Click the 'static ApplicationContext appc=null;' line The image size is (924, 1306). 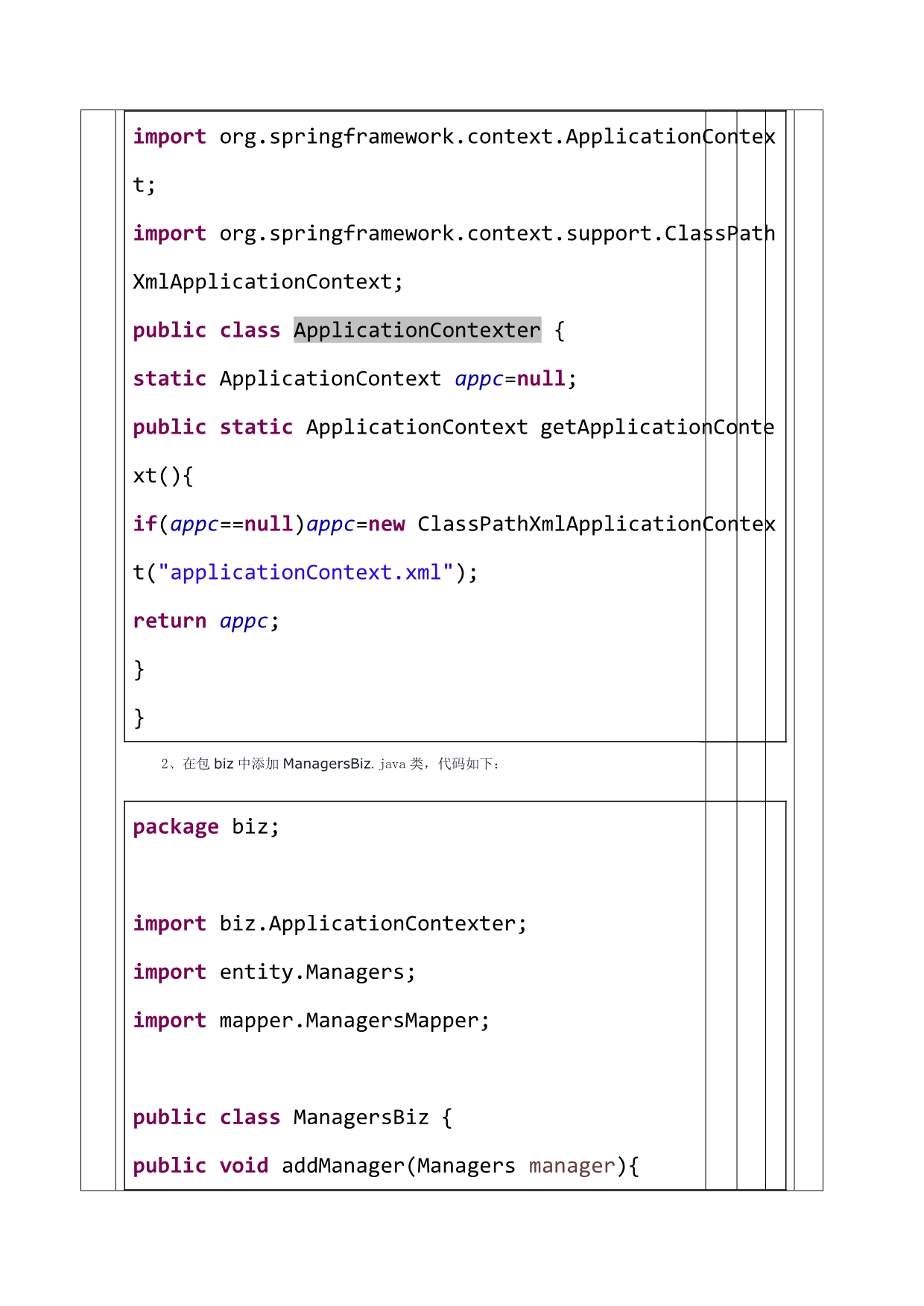coord(354,379)
